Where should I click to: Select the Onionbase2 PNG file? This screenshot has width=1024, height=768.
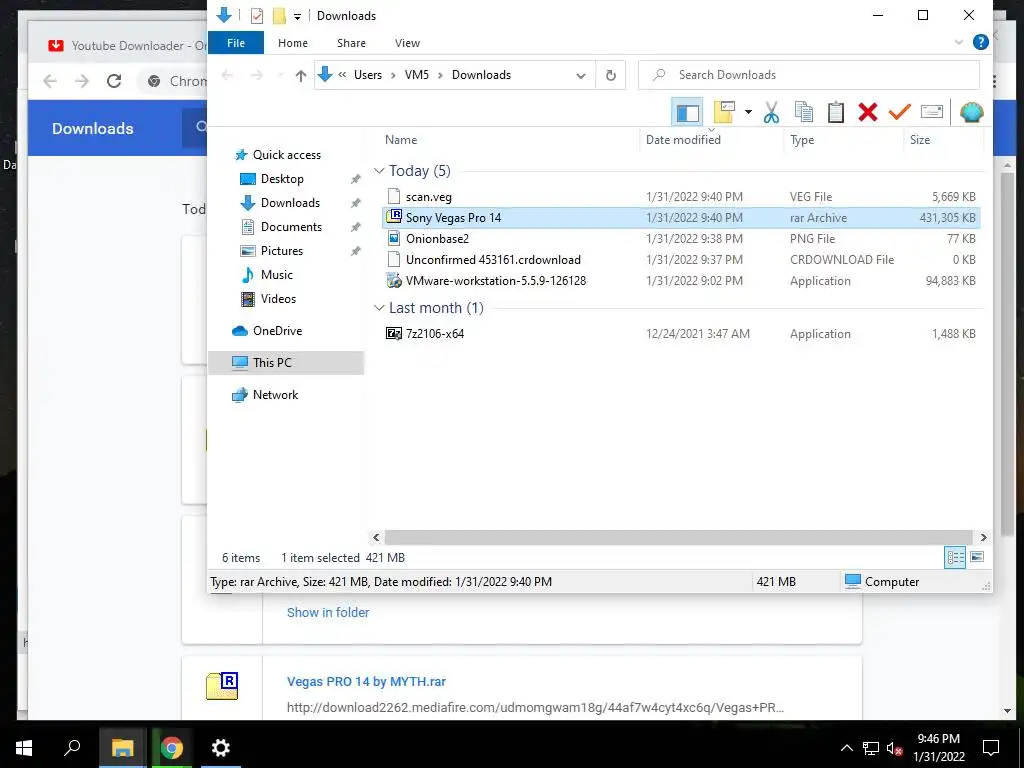coord(681,238)
